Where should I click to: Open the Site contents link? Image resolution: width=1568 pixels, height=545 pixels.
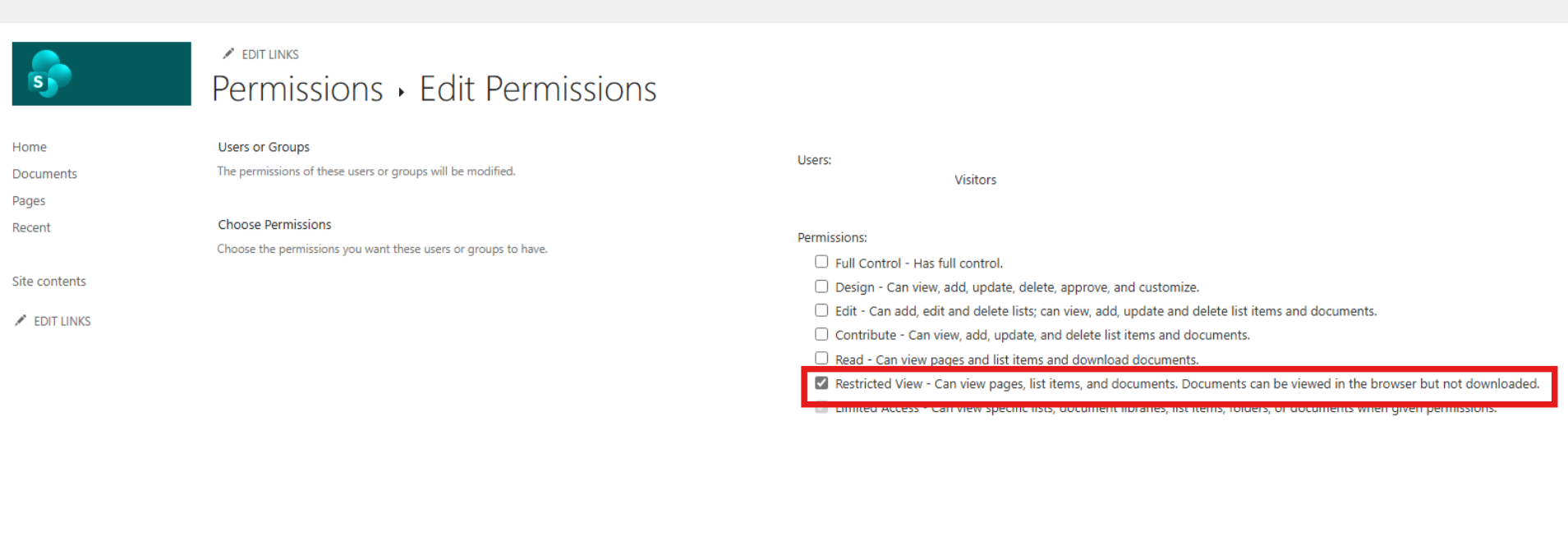[x=49, y=282]
